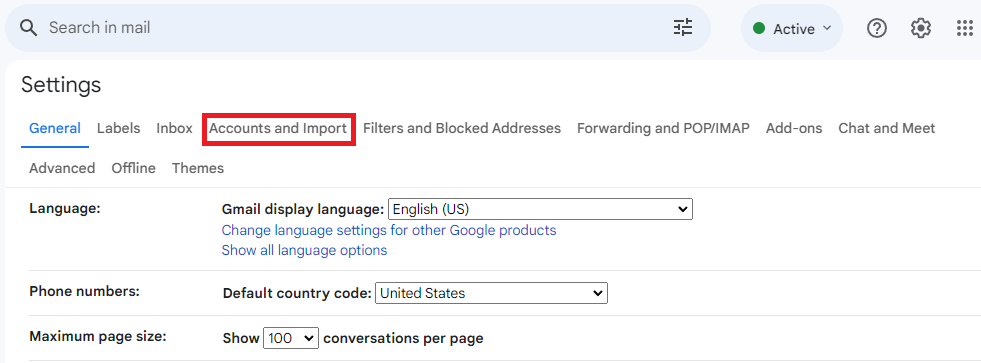981x363 pixels.
Task: Click Show all language options link
Action: (304, 250)
